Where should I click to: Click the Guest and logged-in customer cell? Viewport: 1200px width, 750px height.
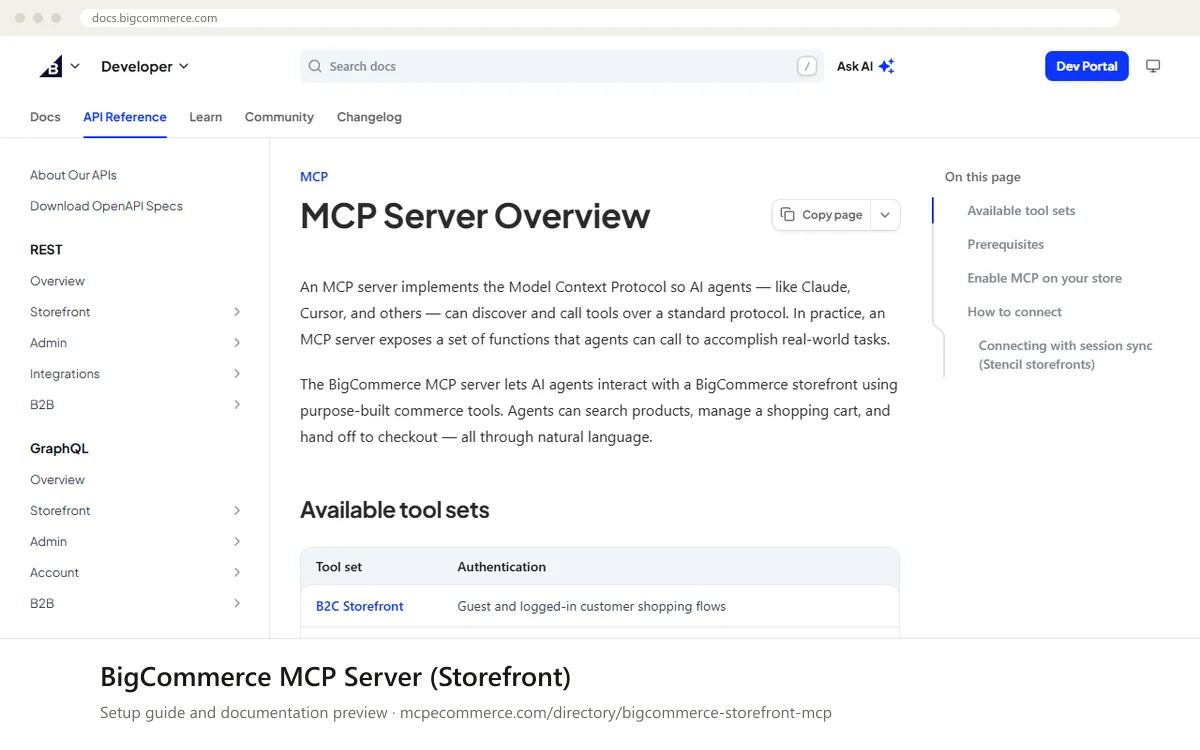tap(591, 606)
